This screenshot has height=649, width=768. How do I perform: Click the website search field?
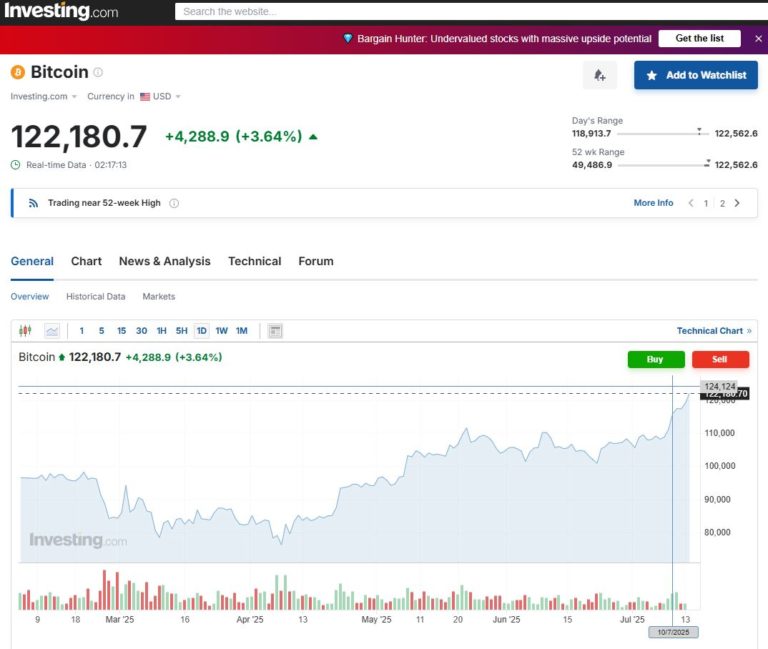pos(470,12)
